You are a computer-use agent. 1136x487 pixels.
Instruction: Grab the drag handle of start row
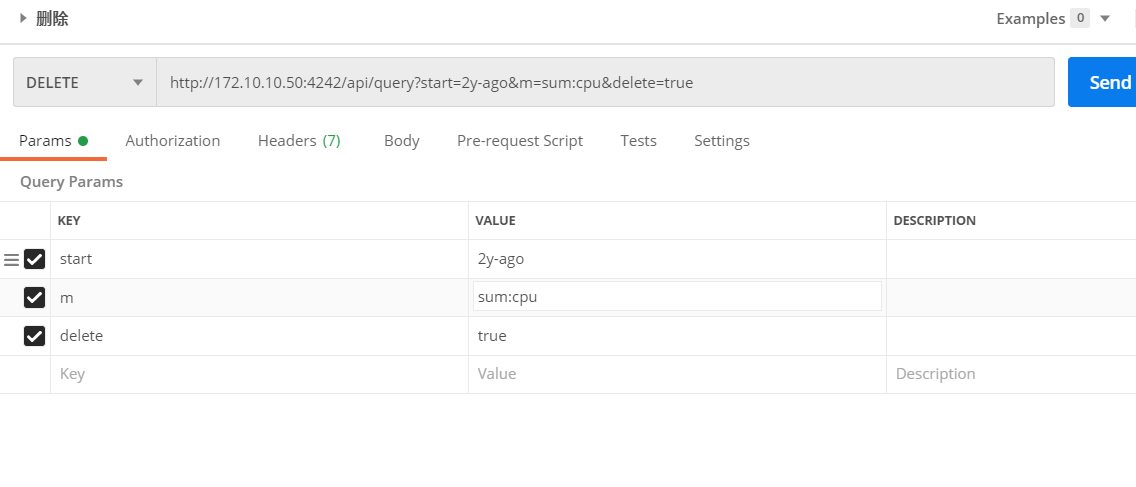coord(12,259)
